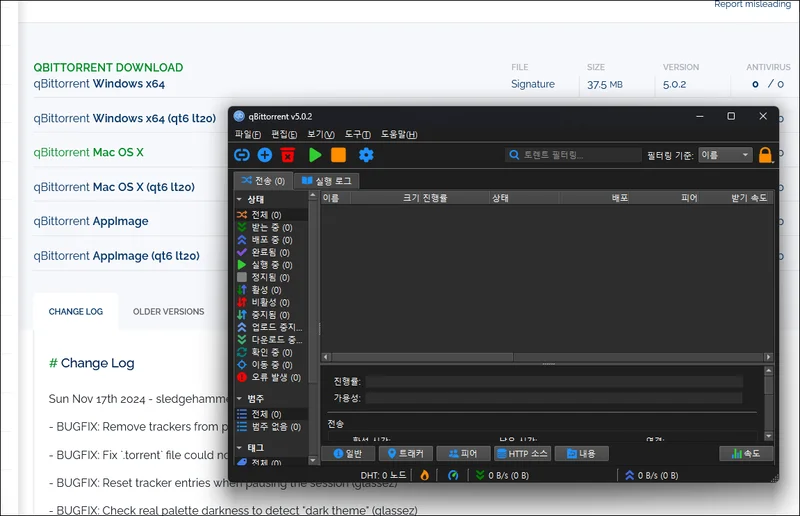Open HTTP 소스 tab
The image size is (800, 516).
click(x=522, y=453)
